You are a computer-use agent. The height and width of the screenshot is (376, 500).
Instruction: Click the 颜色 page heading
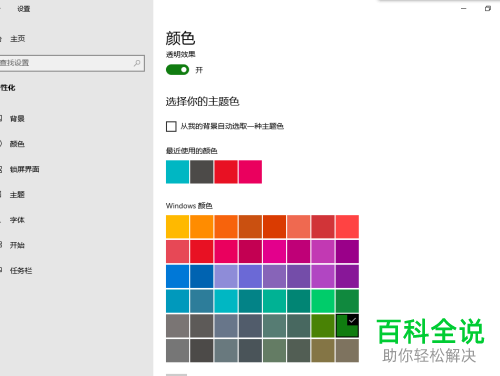(x=180, y=38)
